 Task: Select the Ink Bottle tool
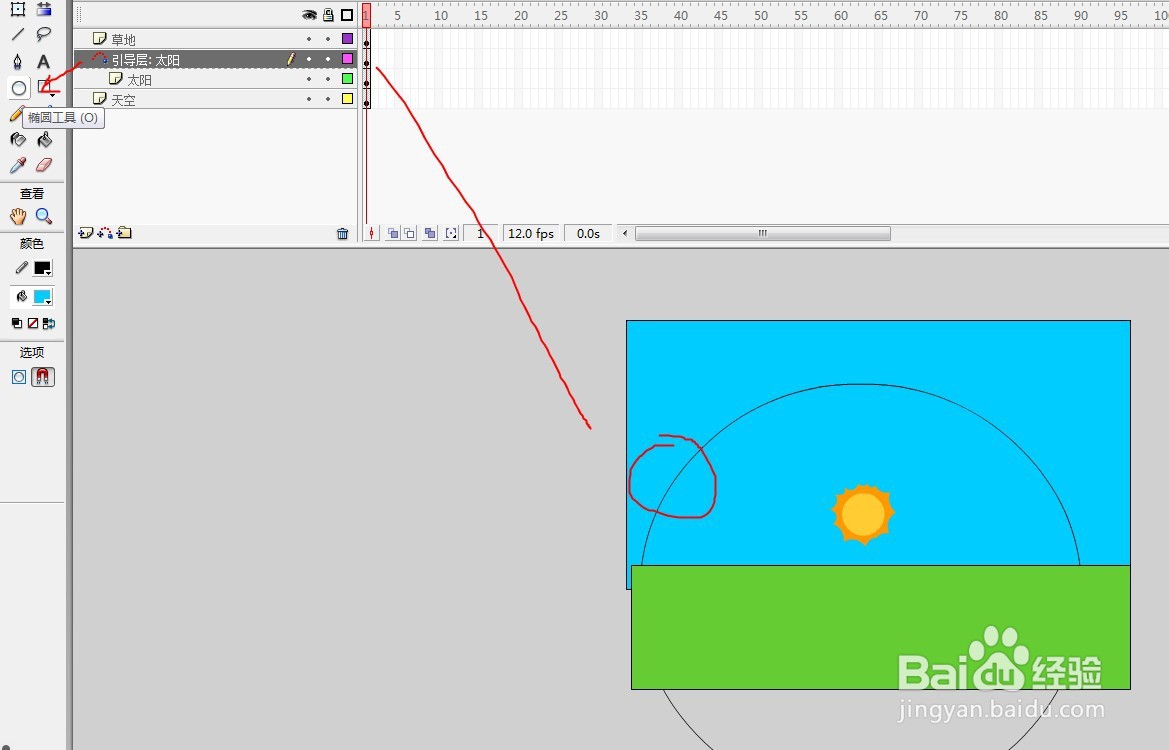pyautogui.click(x=18, y=139)
